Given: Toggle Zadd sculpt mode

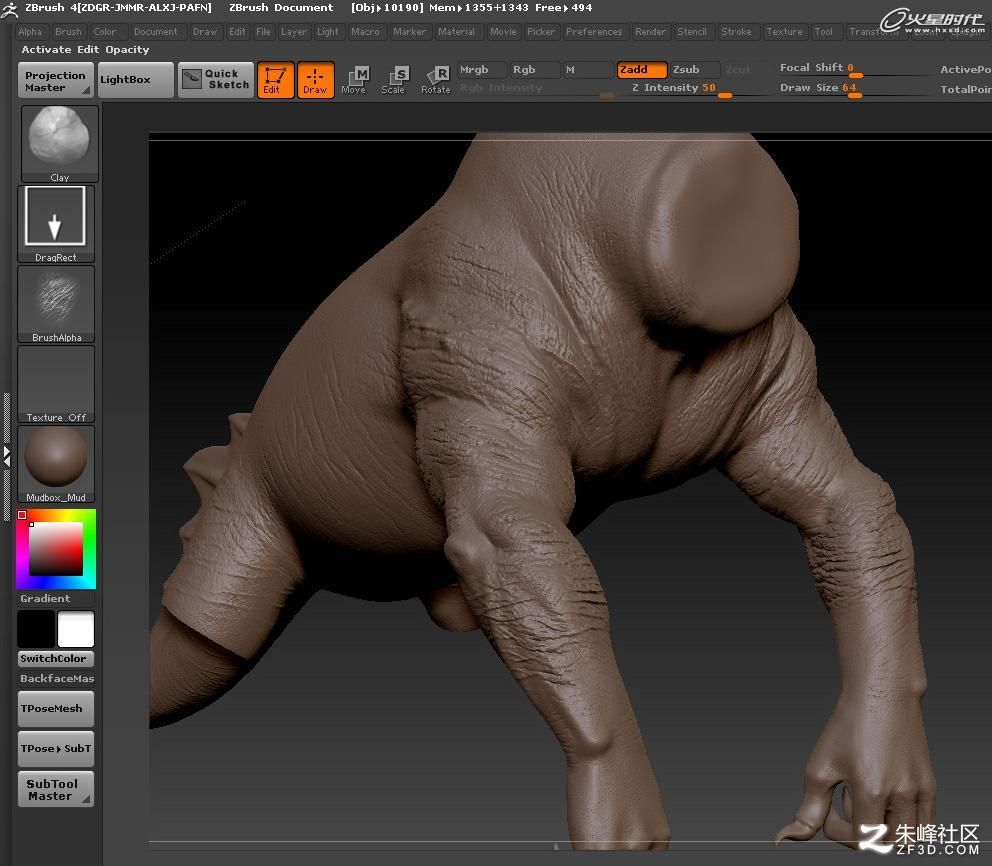Looking at the screenshot, I should click(642, 70).
